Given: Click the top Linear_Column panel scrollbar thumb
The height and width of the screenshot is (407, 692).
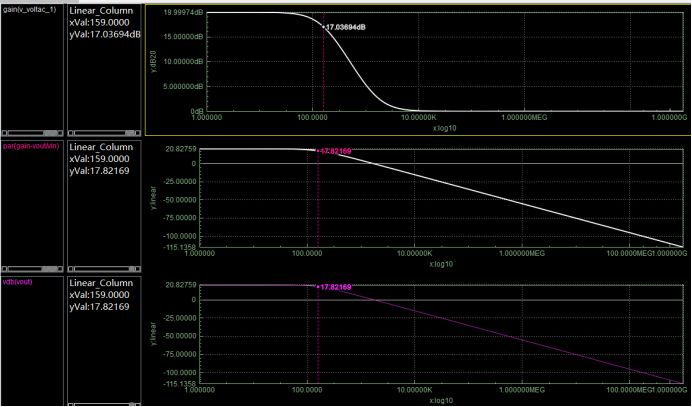Looking at the screenshot, I should pyautogui.click(x=130, y=133).
